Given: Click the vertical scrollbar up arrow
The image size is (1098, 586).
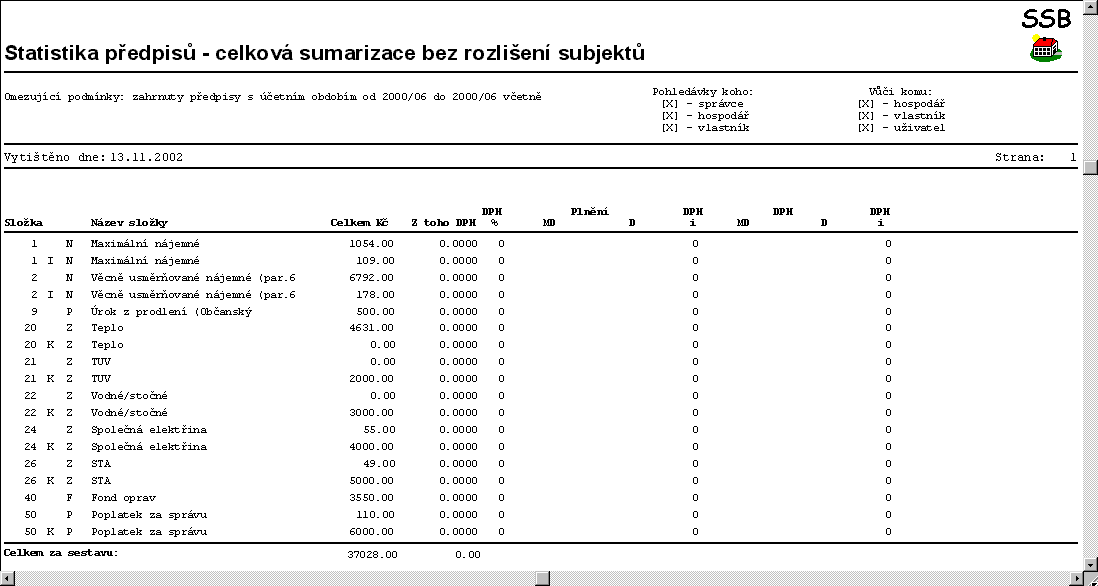Looking at the screenshot, I should tap(1090, 7).
